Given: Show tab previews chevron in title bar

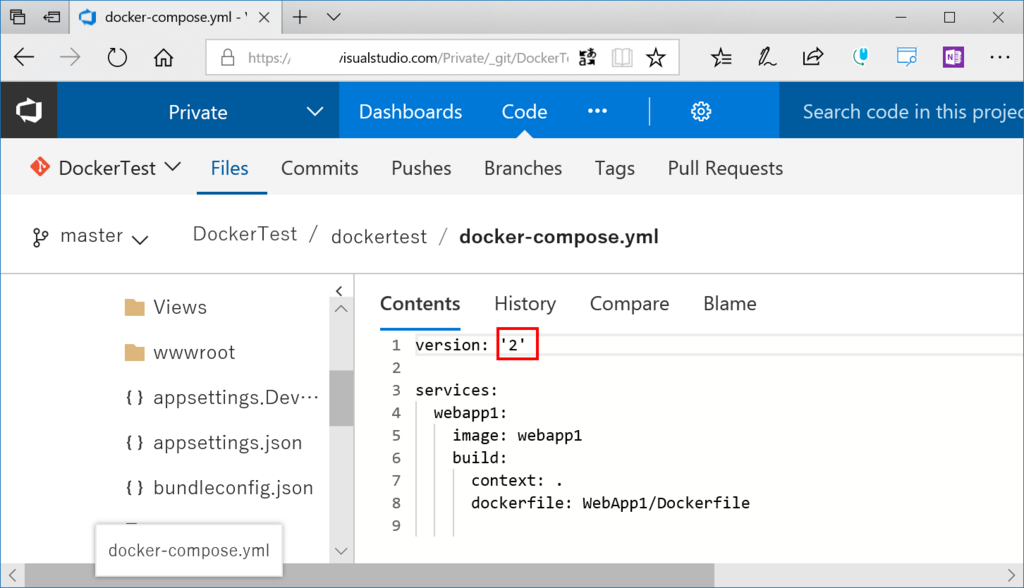Looking at the screenshot, I should 334,17.
